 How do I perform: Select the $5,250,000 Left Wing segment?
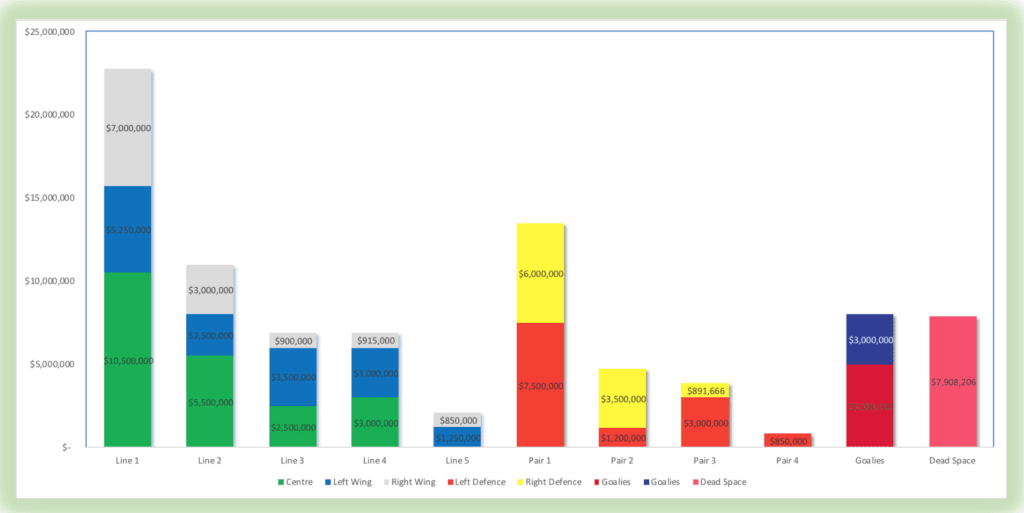[127, 230]
